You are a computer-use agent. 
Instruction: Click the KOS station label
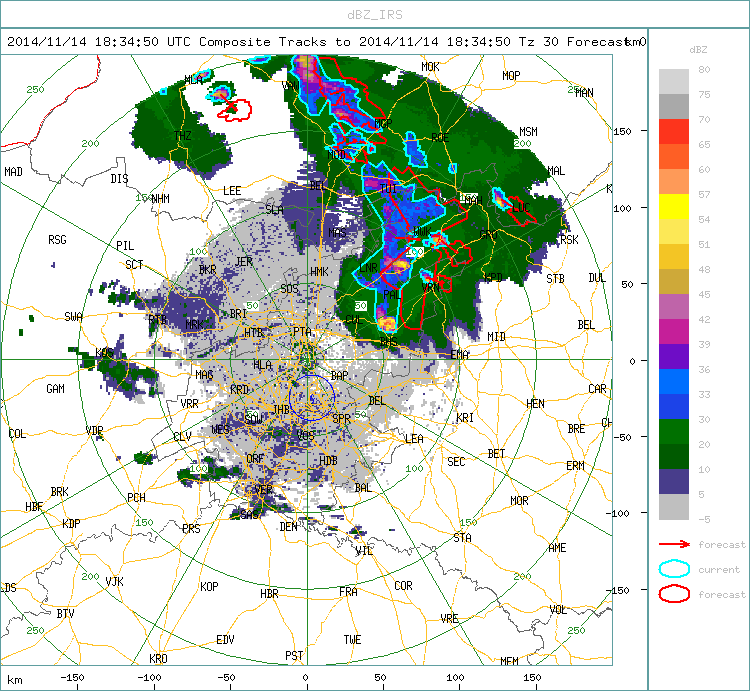(104, 353)
